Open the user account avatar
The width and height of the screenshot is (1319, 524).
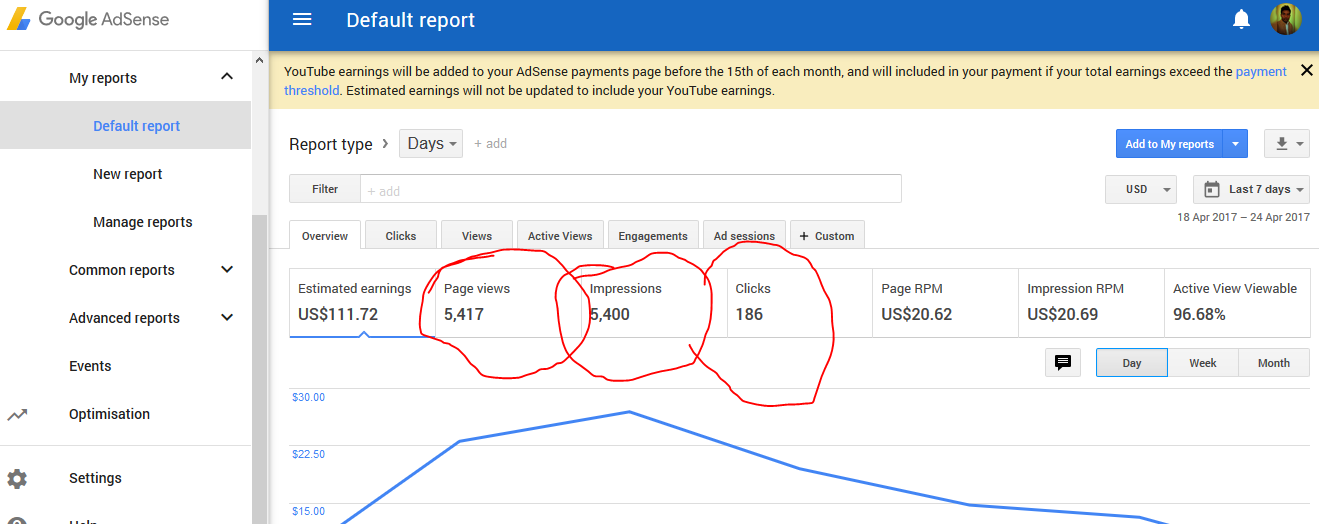pos(1286,19)
